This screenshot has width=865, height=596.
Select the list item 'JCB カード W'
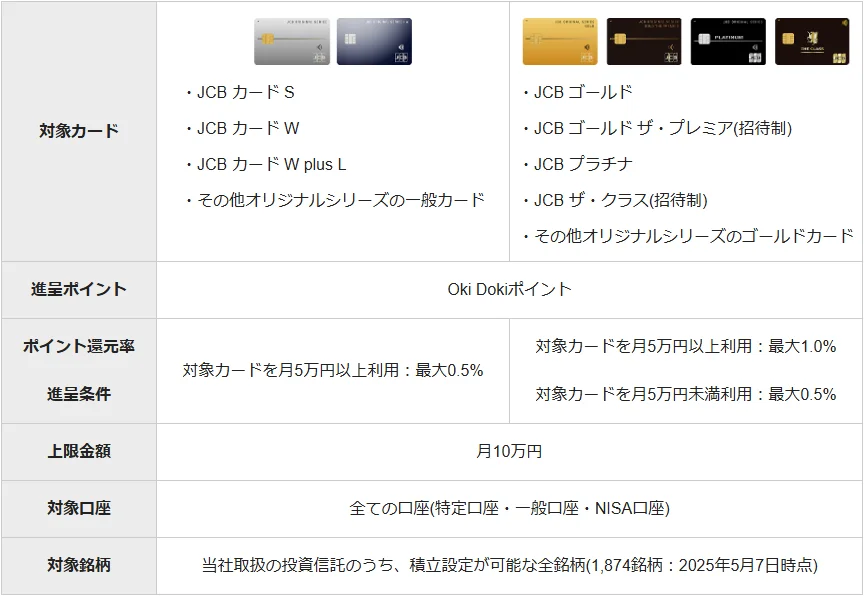click(x=243, y=128)
